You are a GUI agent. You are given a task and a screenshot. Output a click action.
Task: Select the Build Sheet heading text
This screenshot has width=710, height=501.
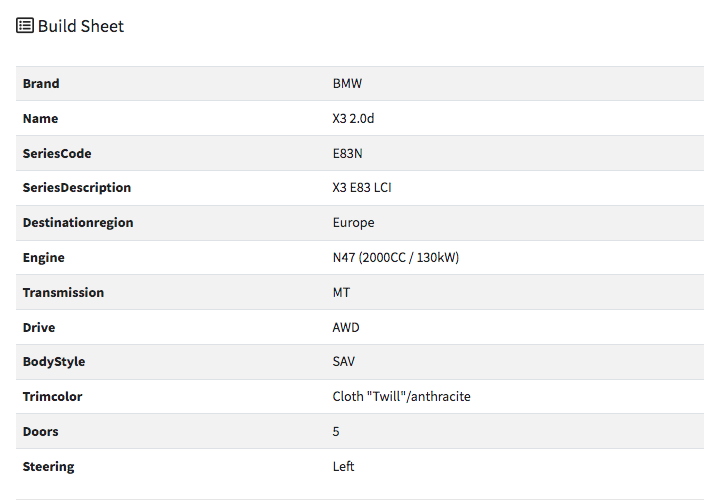coord(81,26)
